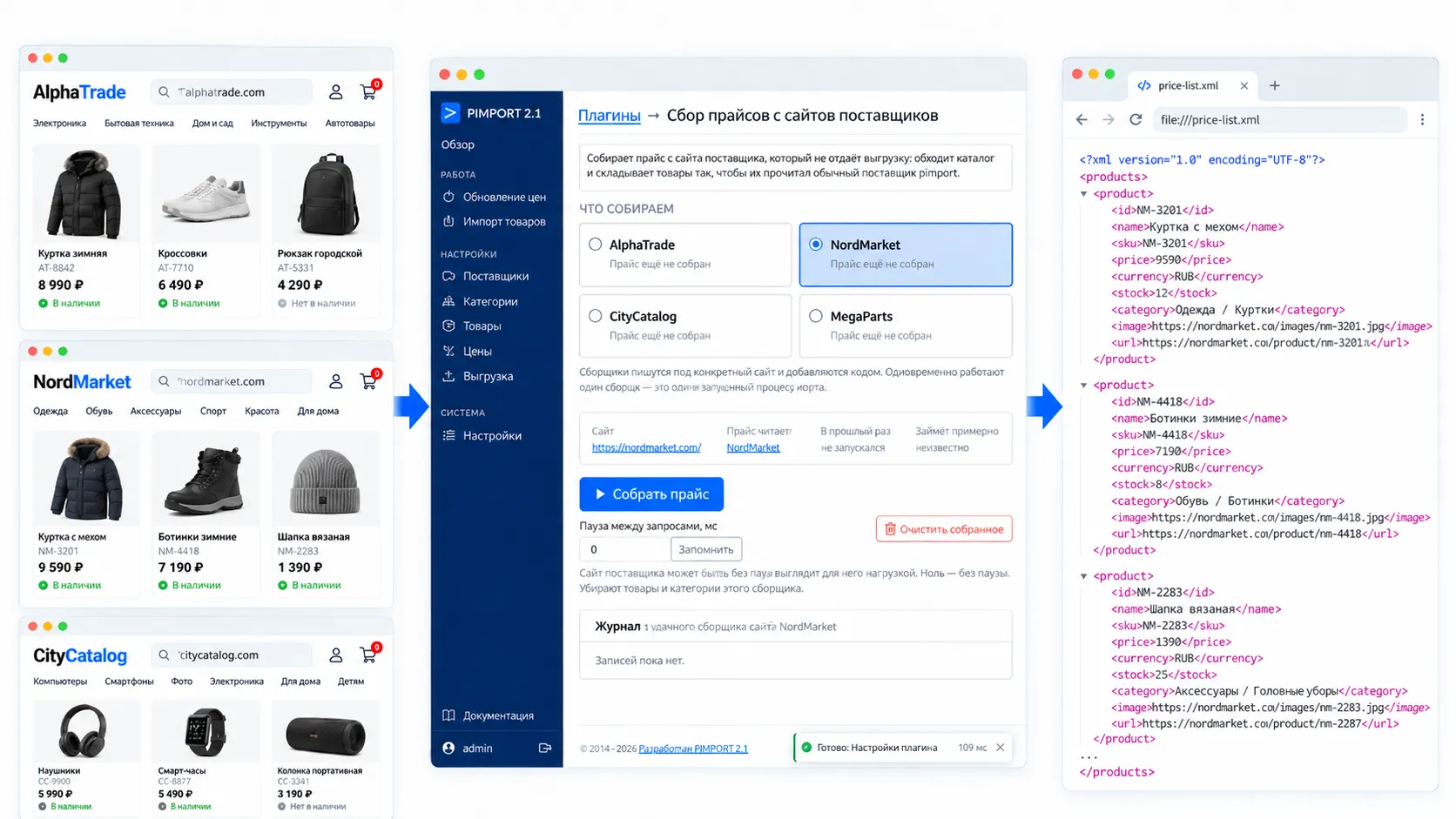
Task: Open Смартфоны category in CityCatalog
Action: 129,681
